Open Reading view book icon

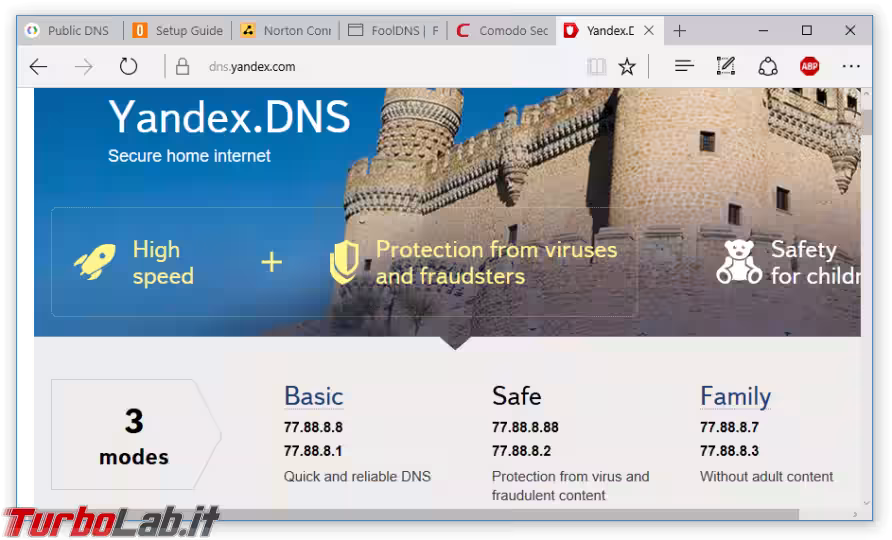click(x=596, y=67)
